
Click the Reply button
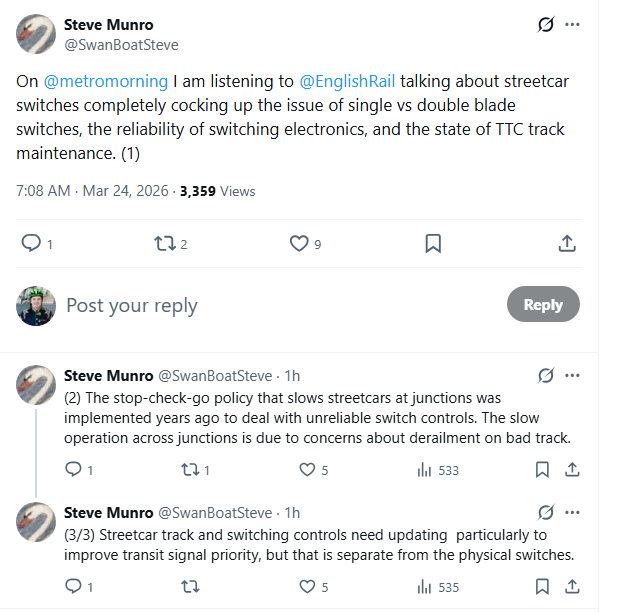(x=543, y=305)
